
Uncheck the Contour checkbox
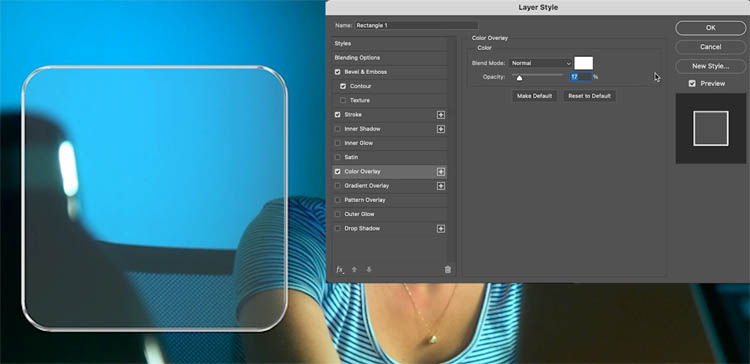coord(343,86)
